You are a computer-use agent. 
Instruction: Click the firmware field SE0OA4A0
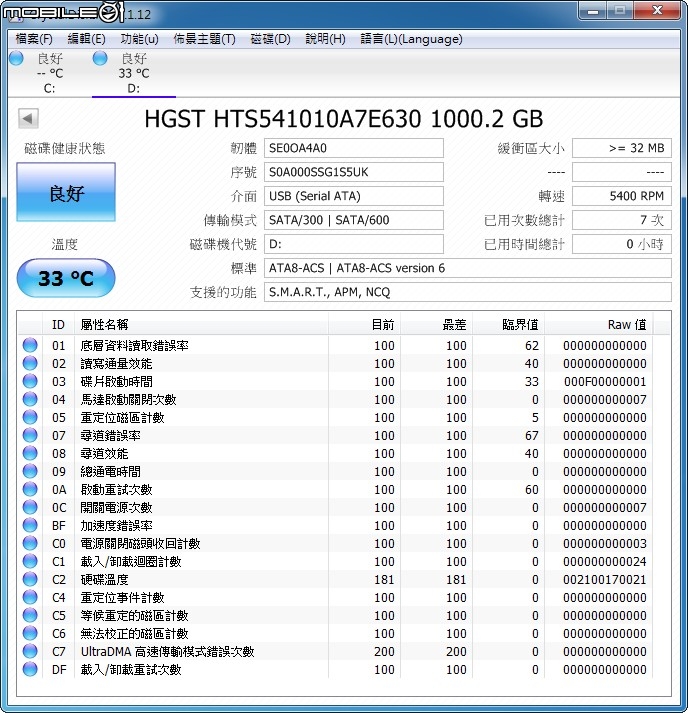[x=353, y=148]
